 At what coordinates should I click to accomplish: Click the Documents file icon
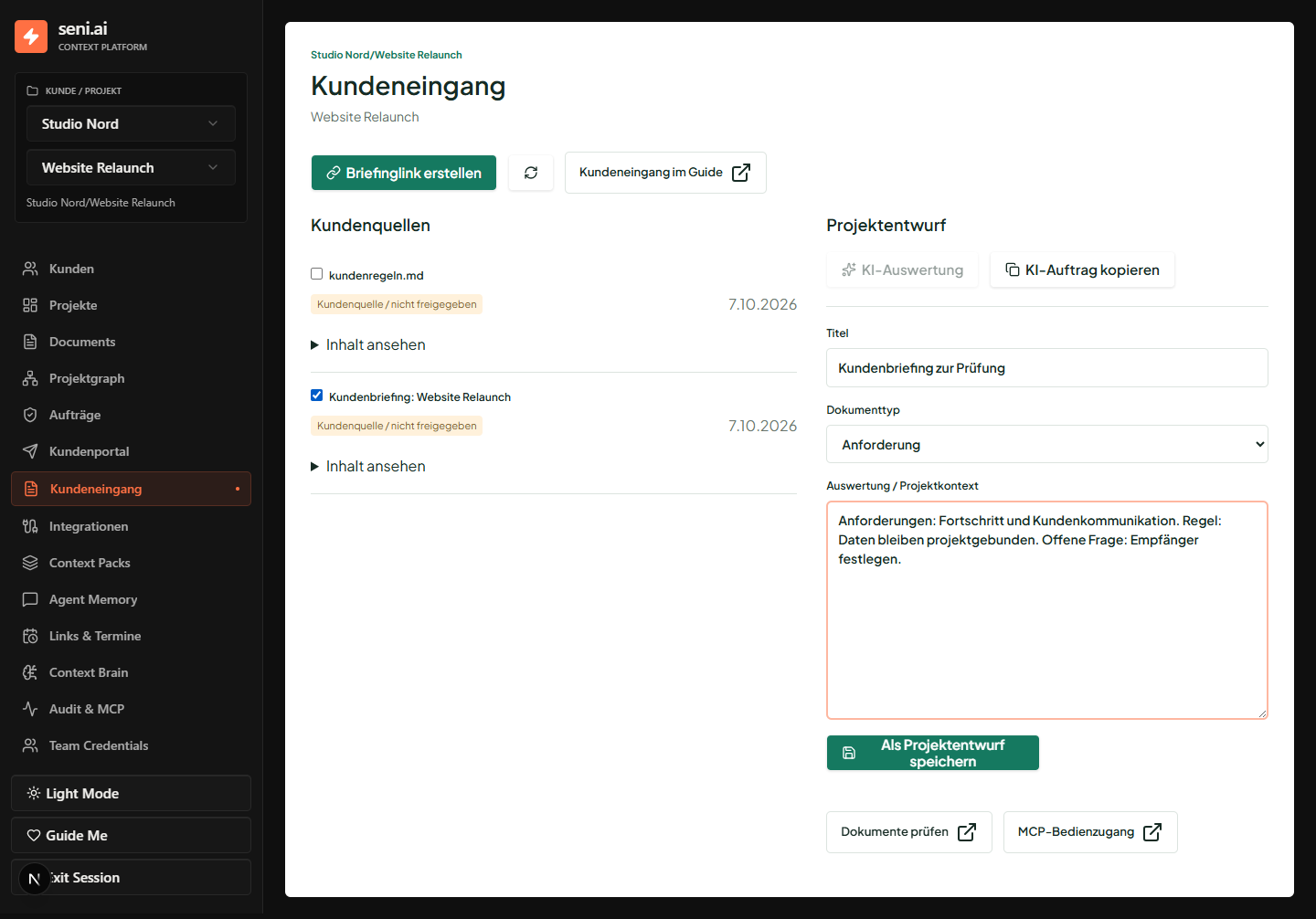tap(30, 342)
